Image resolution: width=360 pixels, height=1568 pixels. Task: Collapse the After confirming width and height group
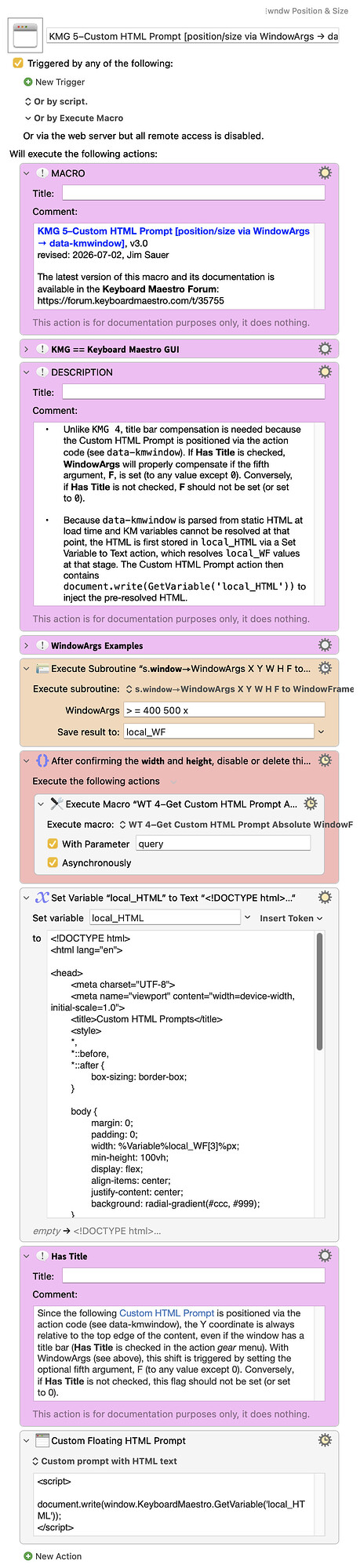point(27,760)
